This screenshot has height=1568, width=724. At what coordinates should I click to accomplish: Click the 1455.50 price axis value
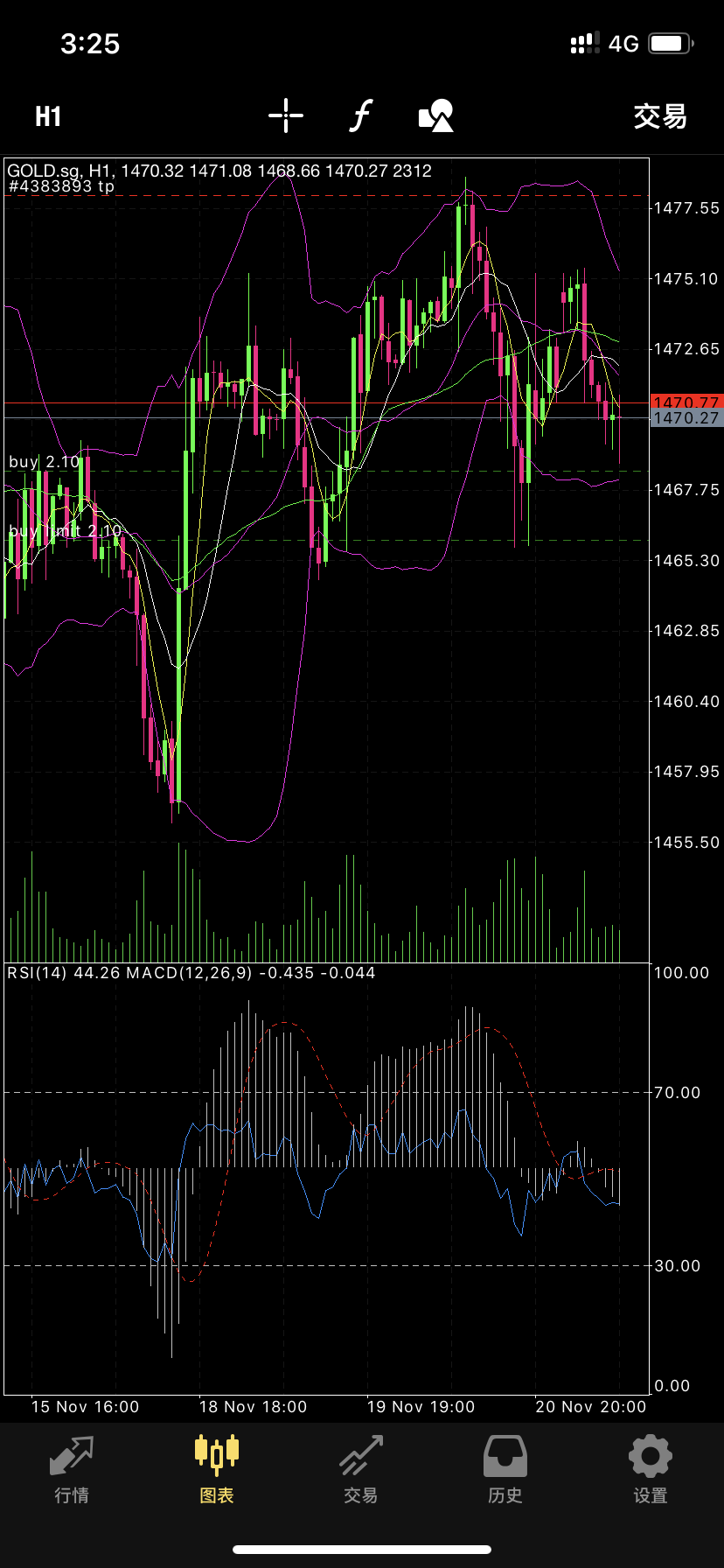click(x=687, y=843)
